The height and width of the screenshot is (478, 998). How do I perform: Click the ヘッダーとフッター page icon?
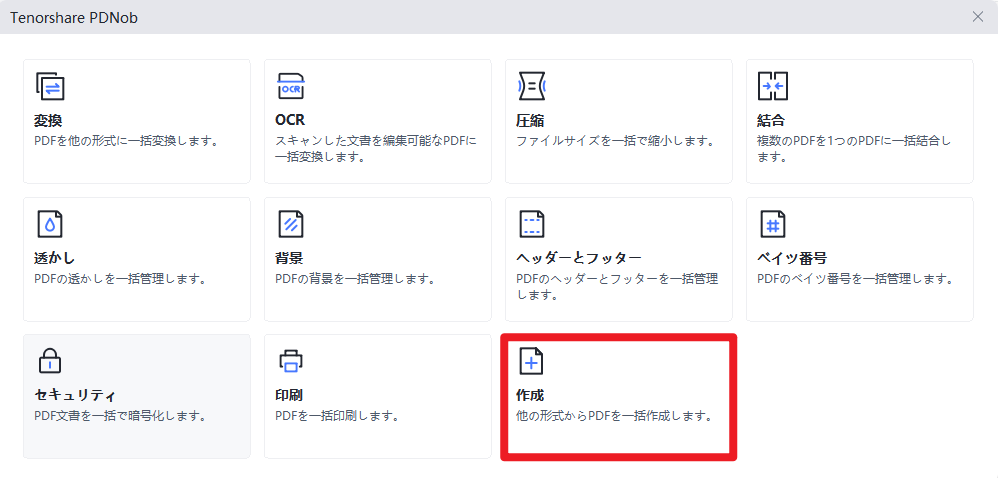click(x=532, y=224)
